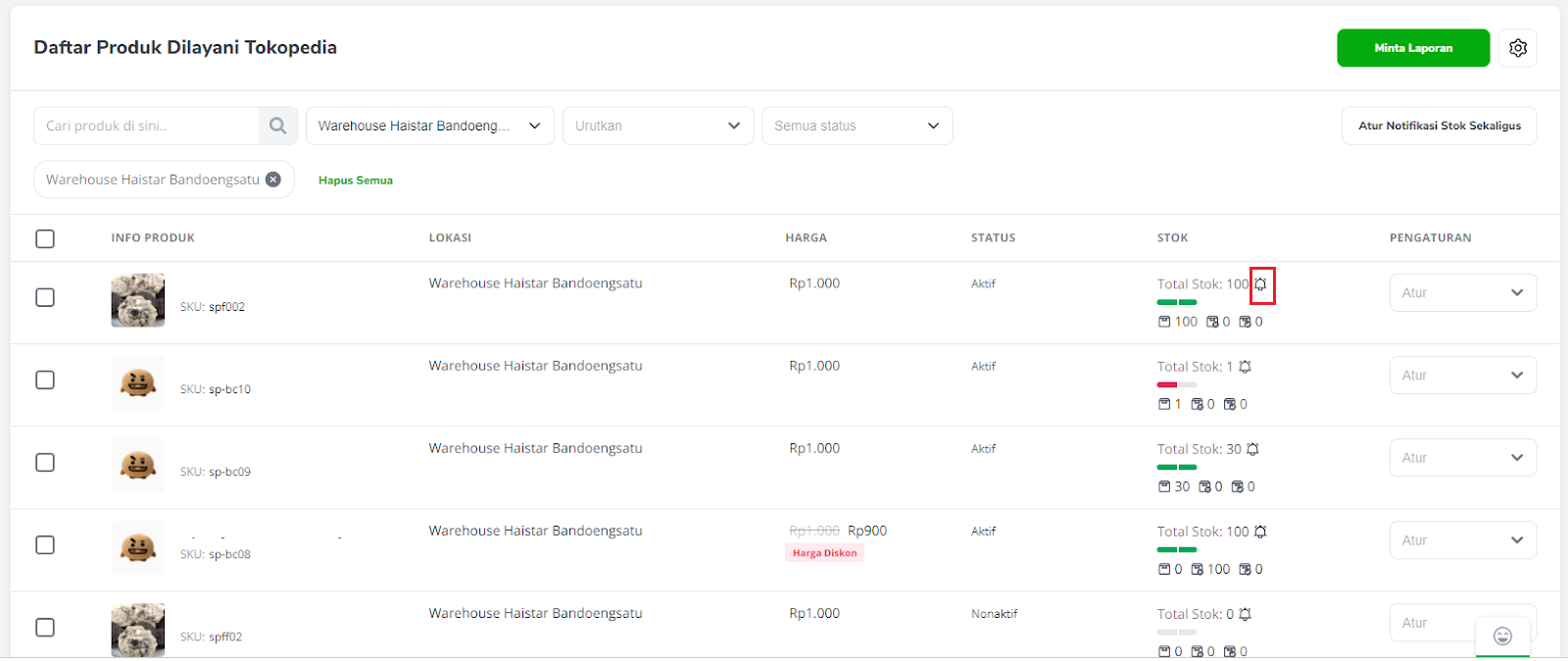Open the Semua status dropdown
This screenshot has width=1568, height=661.
pos(857,126)
